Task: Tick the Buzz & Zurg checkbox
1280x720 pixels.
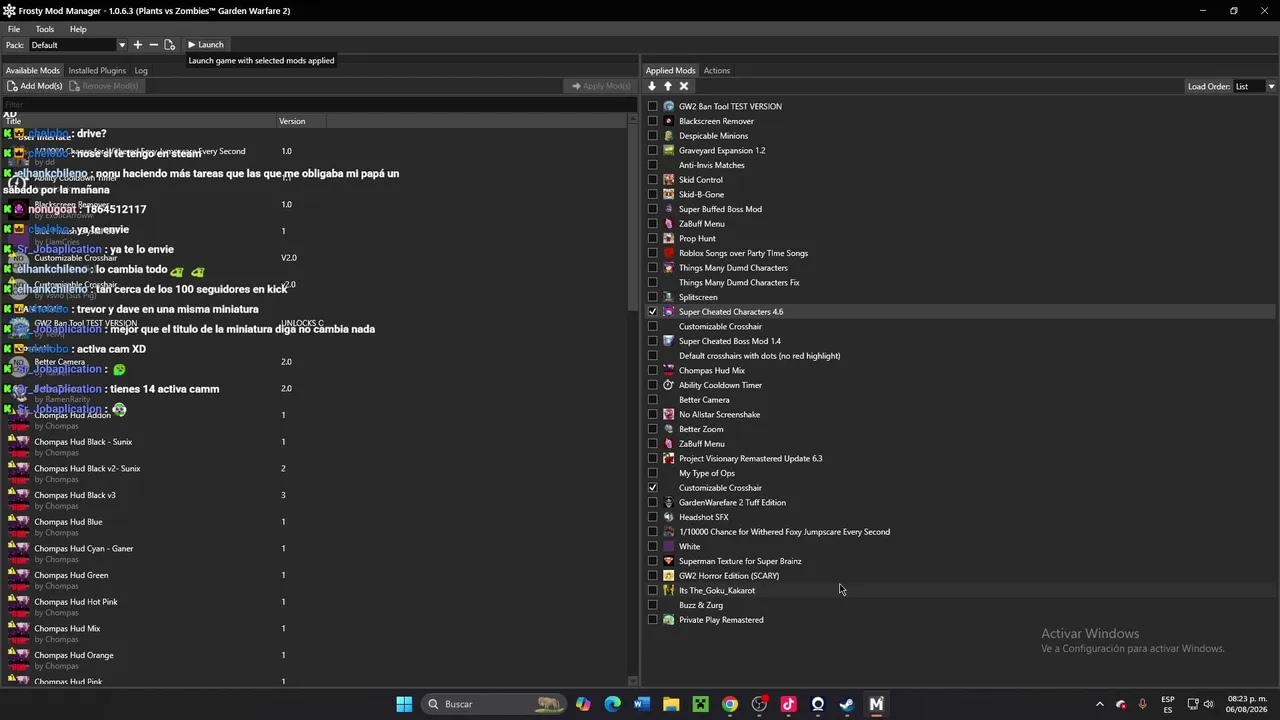Action: [653, 605]
